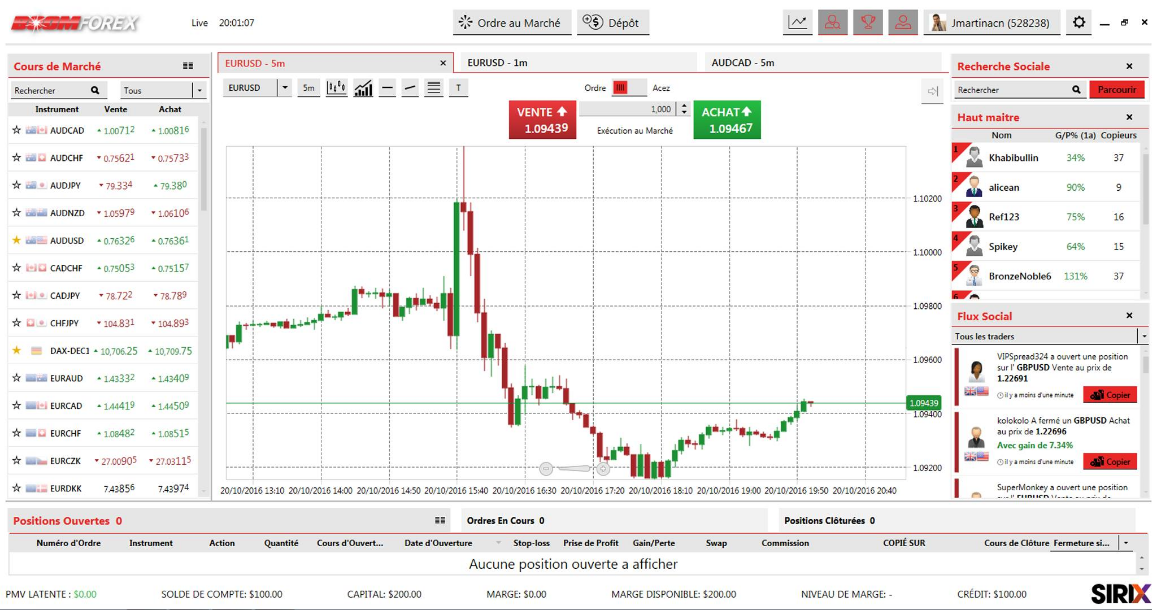Open the indicators chart icon
1152x610 pixels.
(x=363, y=88)
